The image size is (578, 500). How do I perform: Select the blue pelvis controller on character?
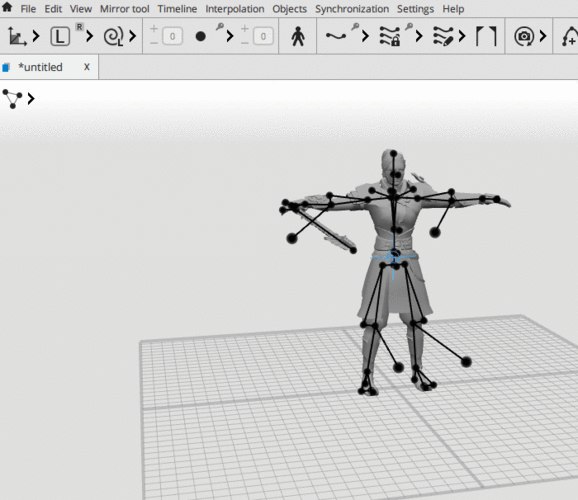point(393,257)
